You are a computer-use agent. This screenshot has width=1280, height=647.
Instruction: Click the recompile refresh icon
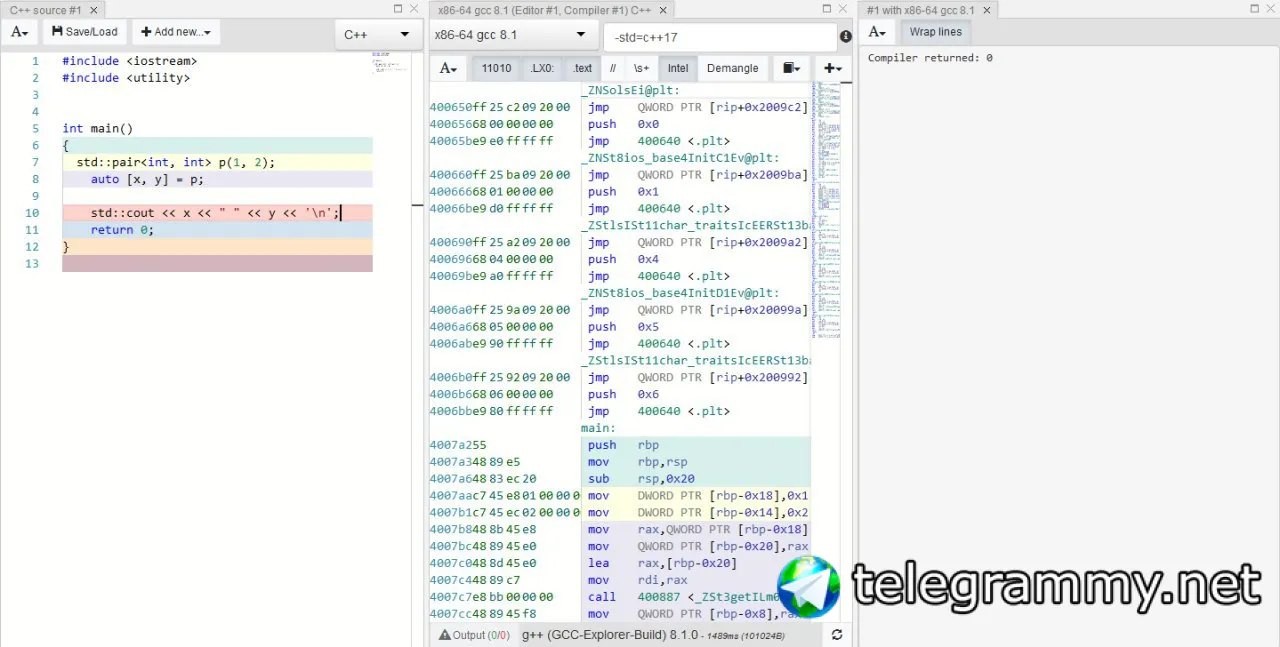837,635
